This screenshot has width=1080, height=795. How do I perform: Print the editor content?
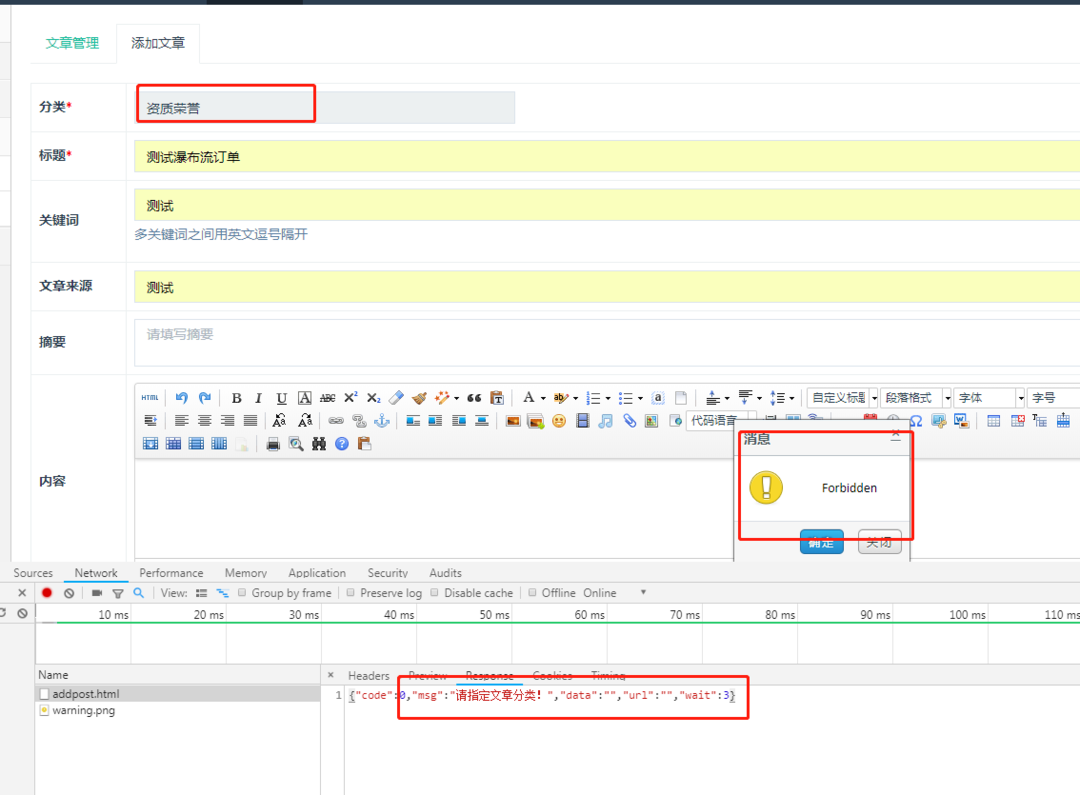point(273,444)
